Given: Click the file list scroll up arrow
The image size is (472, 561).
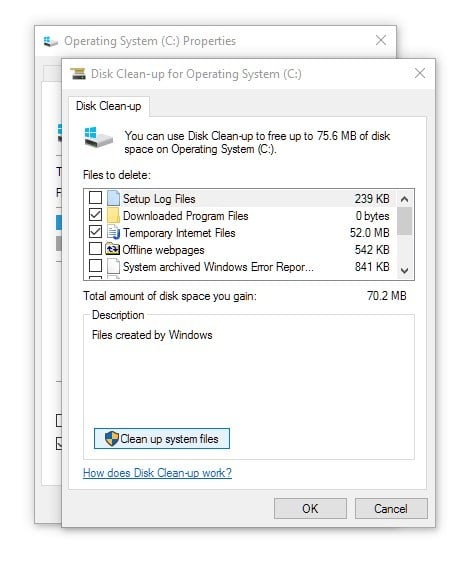Looking at the screenshot, I should pyautogui.click(x=404, y=199).
